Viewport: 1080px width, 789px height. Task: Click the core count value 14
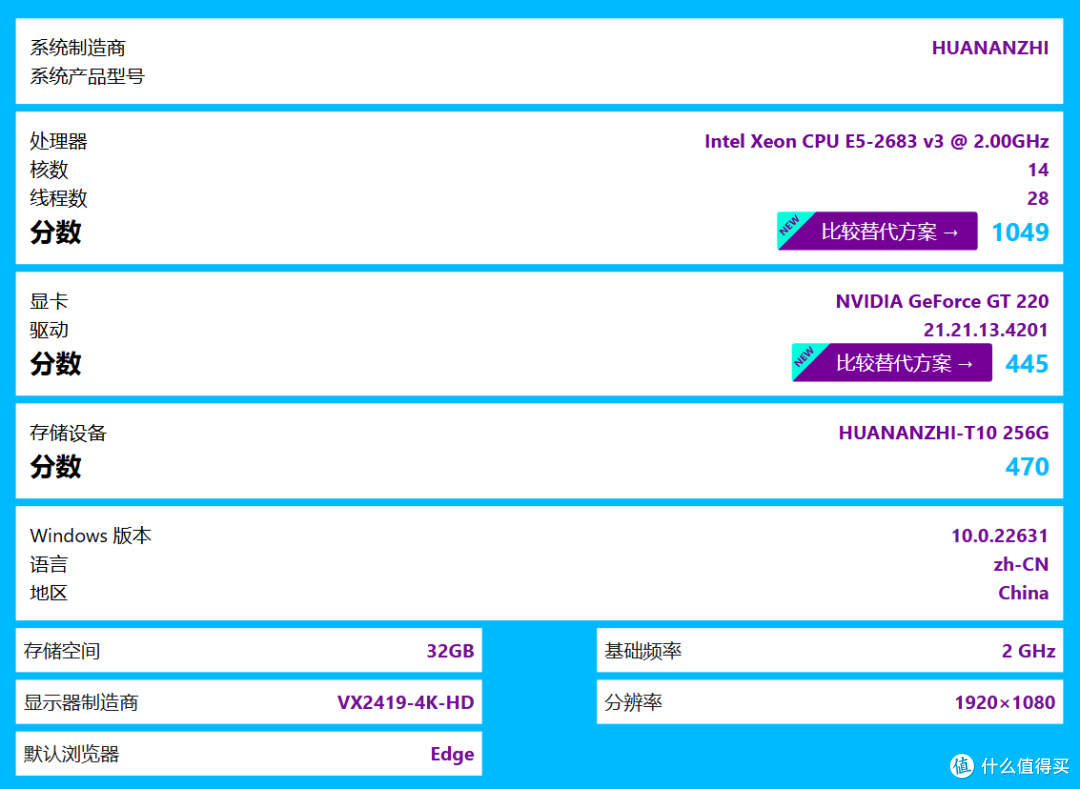(x=1038, y=170)
